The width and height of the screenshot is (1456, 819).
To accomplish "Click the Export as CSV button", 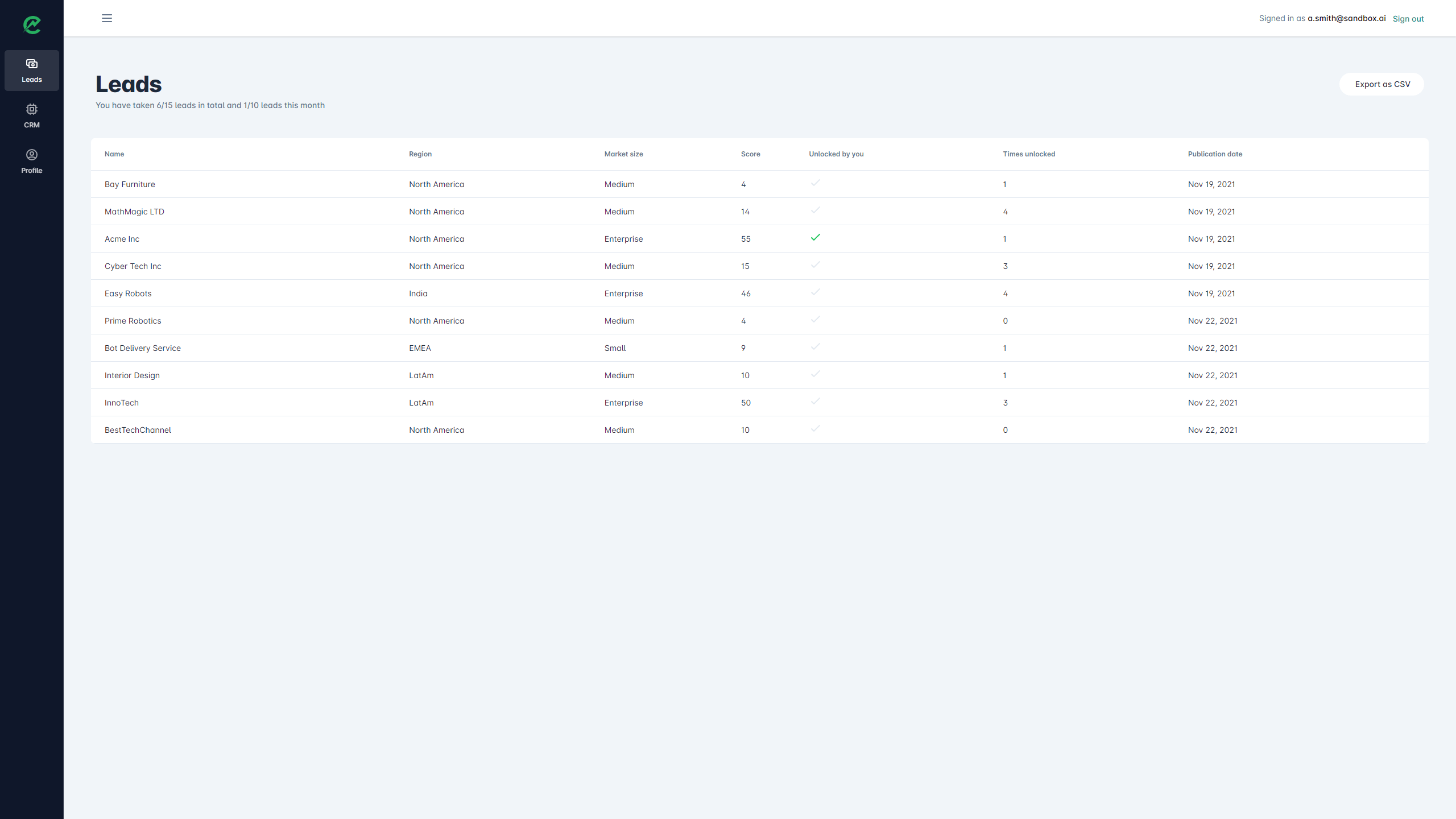I will [x=1382, y=84].
